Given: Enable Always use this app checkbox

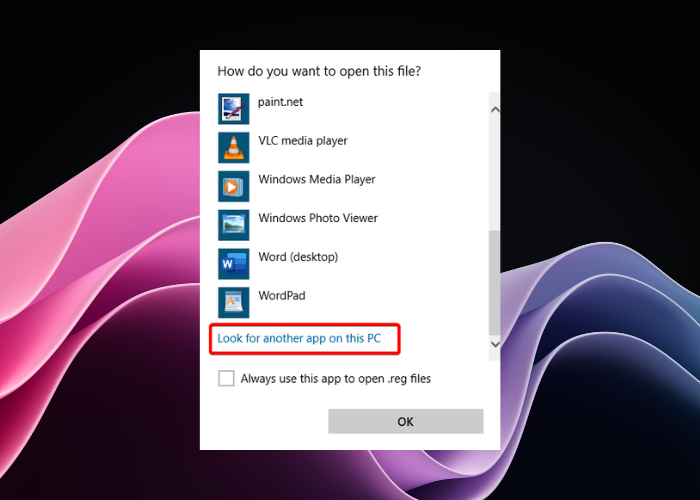Looking at the screenshot, I should click(226, 378).
